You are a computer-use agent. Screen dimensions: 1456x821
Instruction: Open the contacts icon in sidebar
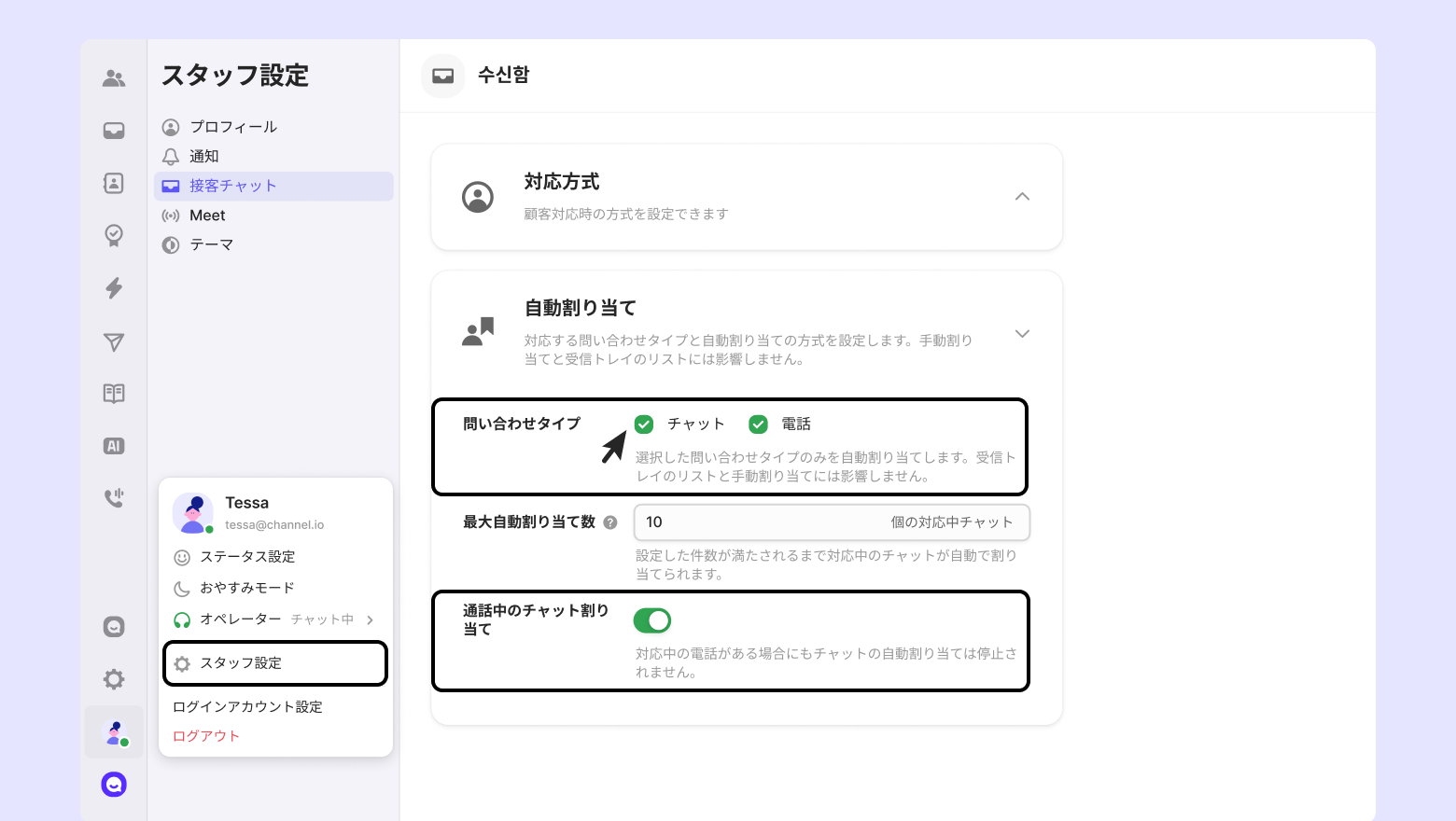click(x=114, y=183)
